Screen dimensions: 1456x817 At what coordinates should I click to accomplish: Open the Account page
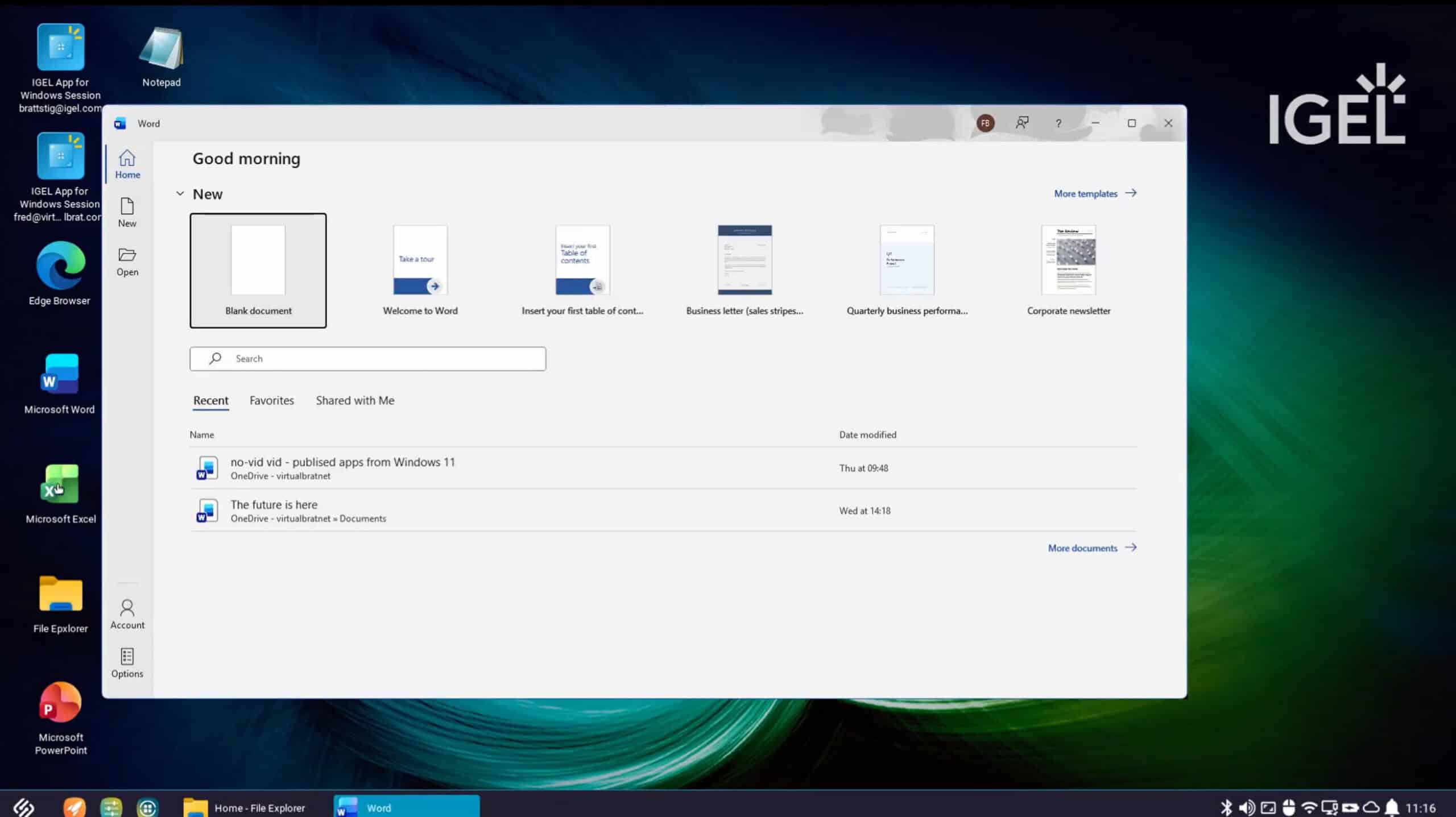(x=127, y=615)
